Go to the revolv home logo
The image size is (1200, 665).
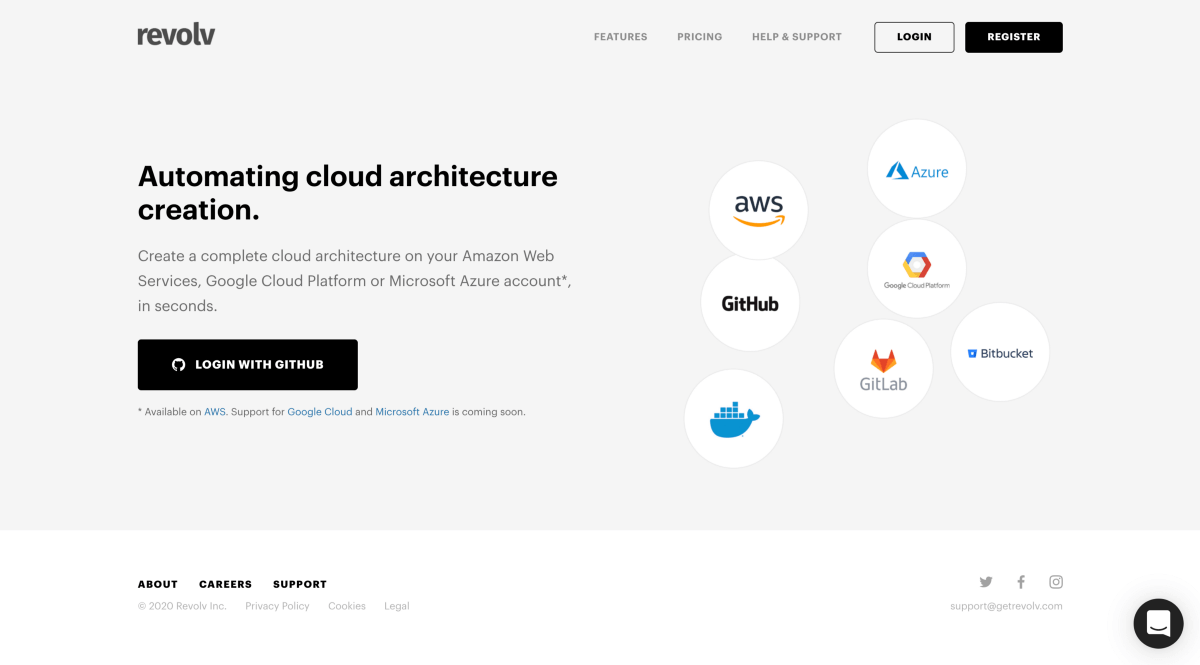pyautogui.click(x=176, y=36)
